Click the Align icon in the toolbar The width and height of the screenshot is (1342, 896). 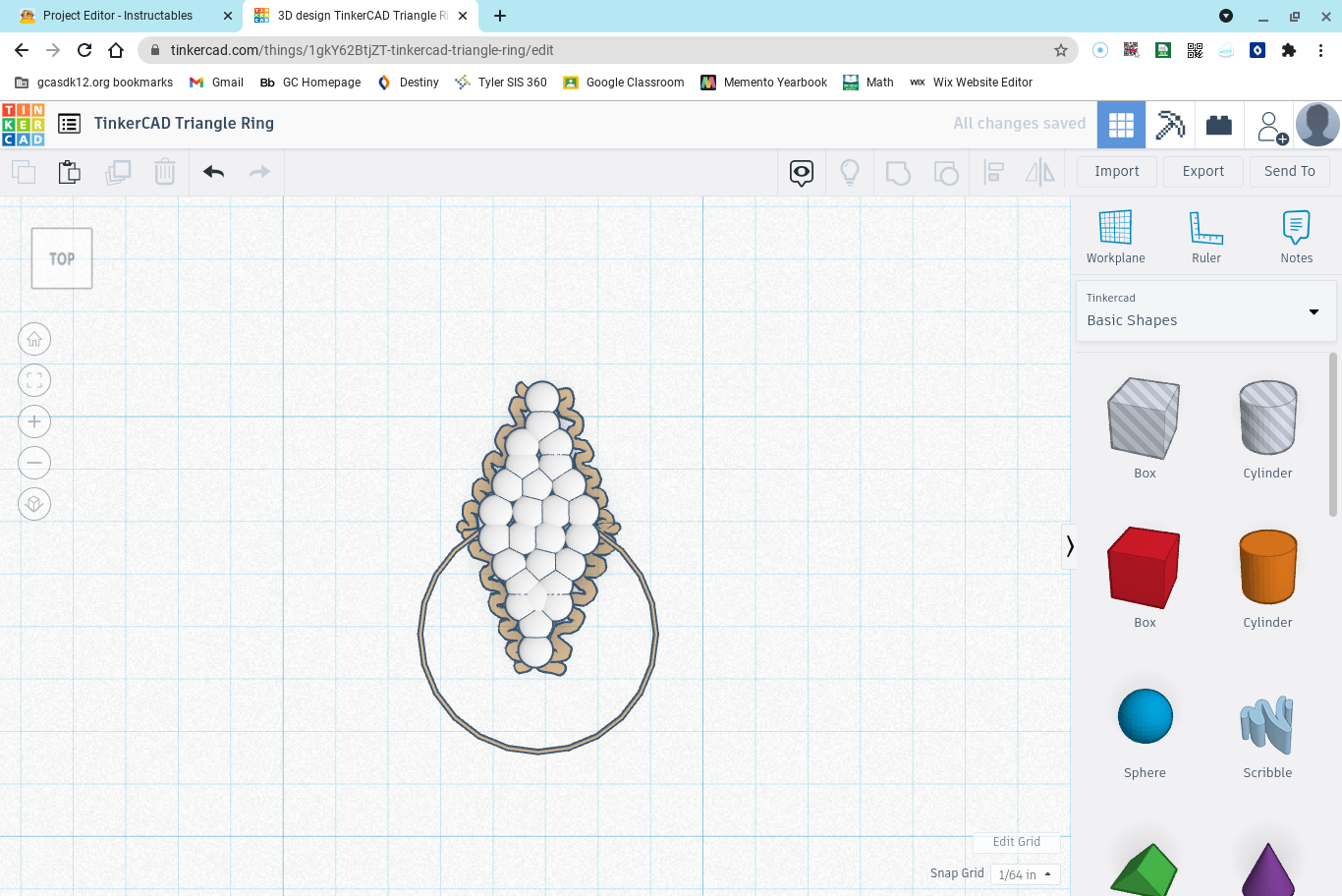(993, 172)
